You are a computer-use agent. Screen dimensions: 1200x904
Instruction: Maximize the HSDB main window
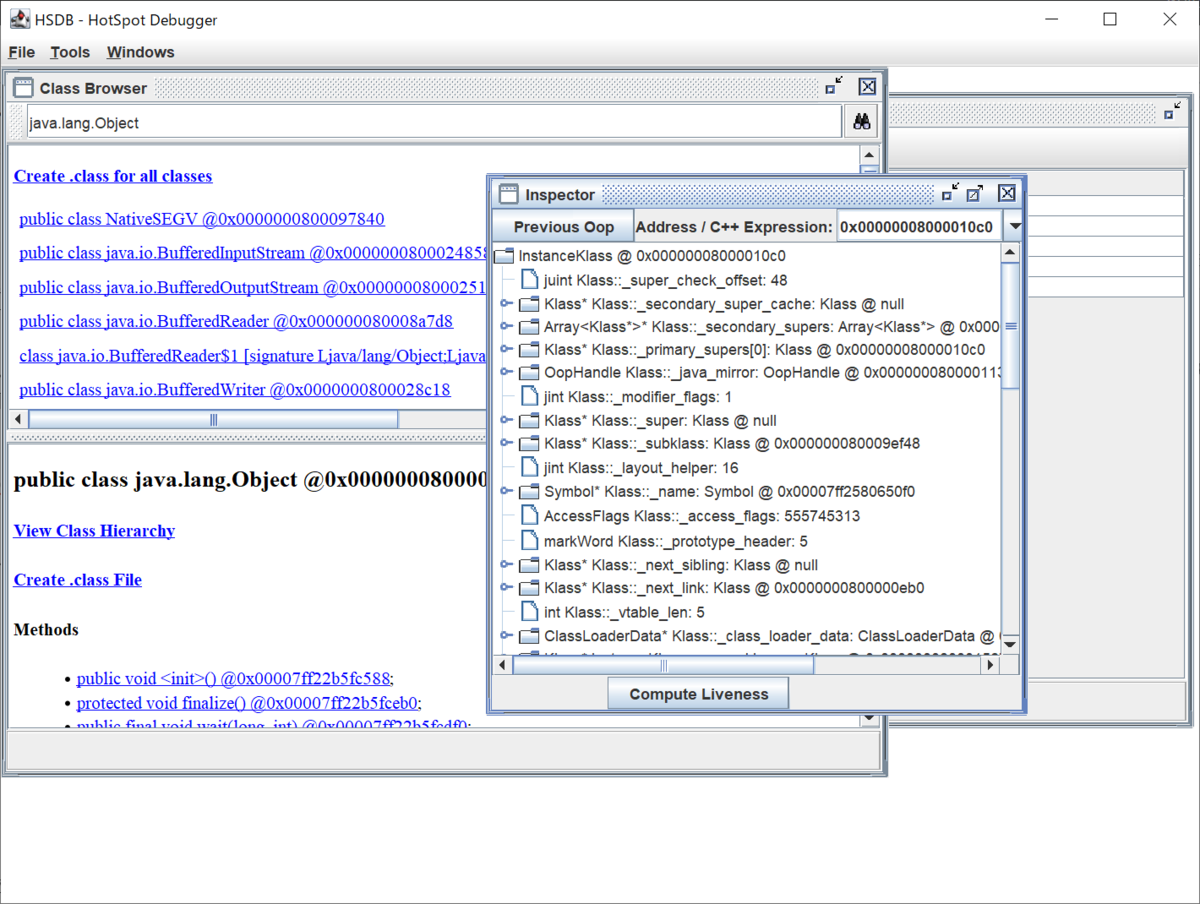pyautogui.click(x=1110, y=19)
